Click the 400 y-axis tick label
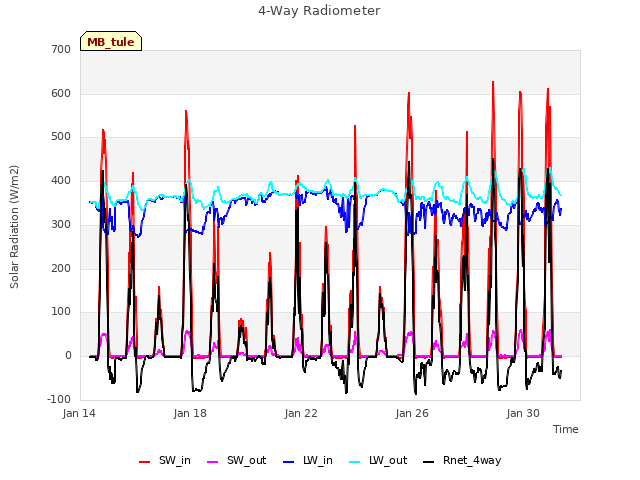640x480 pixels. click(61, 181)
